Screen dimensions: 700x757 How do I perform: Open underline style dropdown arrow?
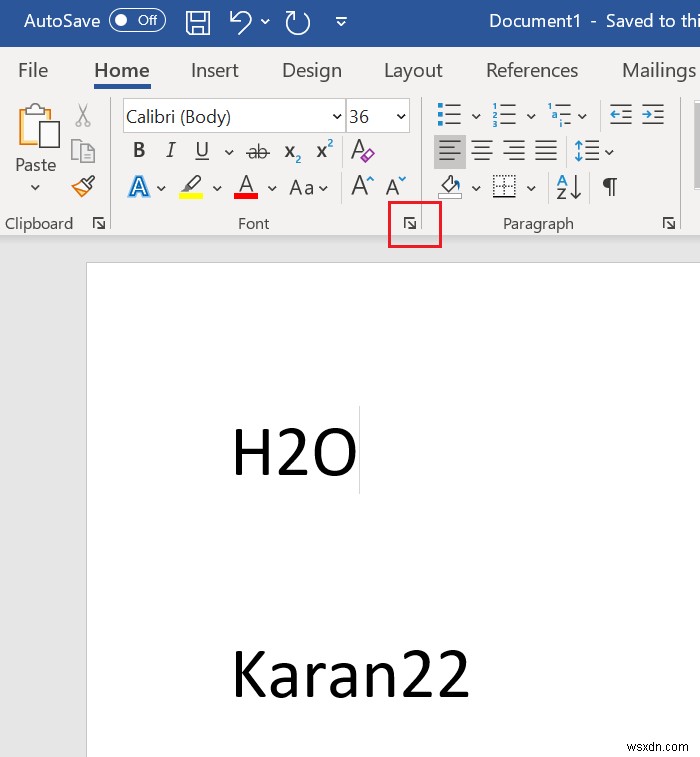pos(229,153)
